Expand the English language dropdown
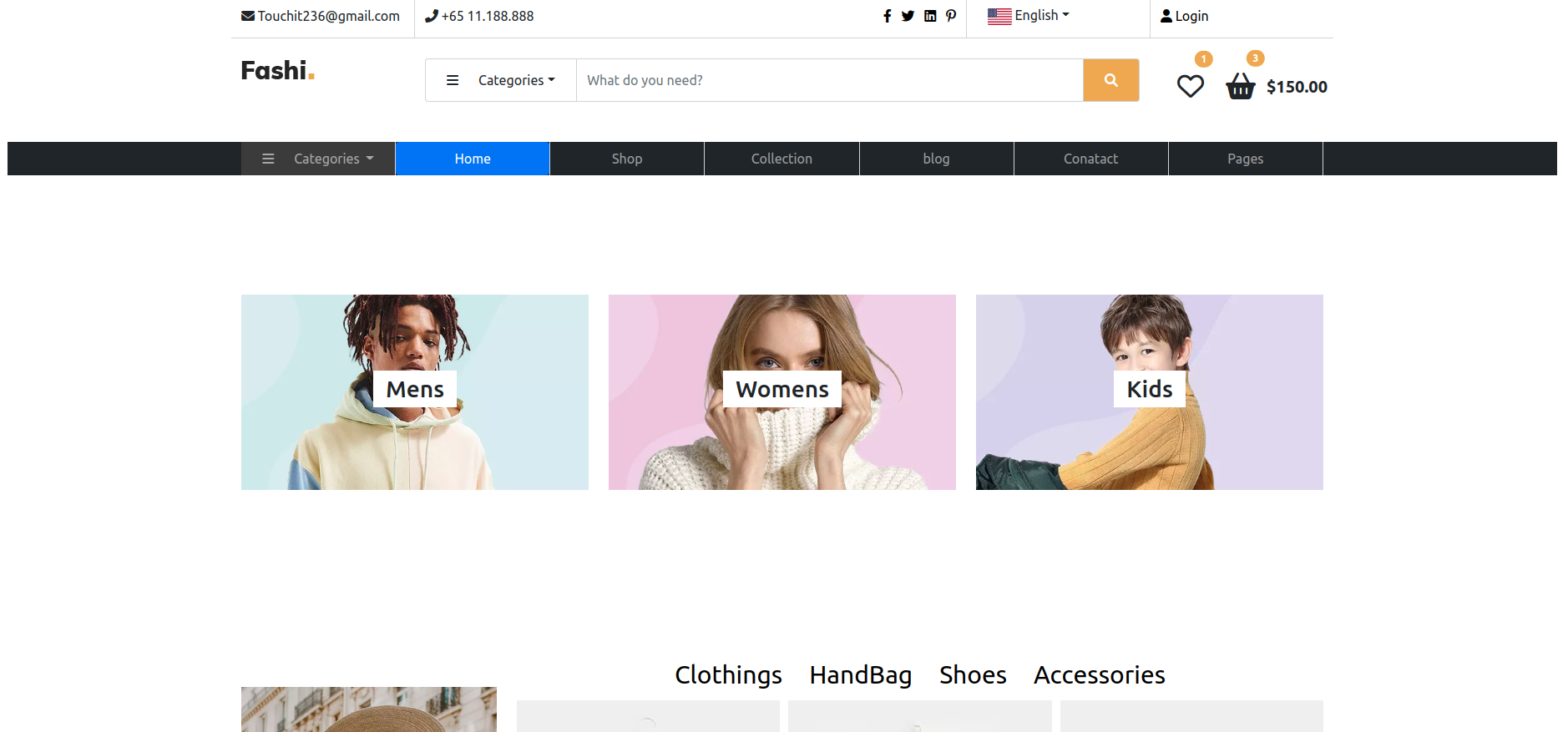Screen dimensions: 1568x732 coord(1029,16)
